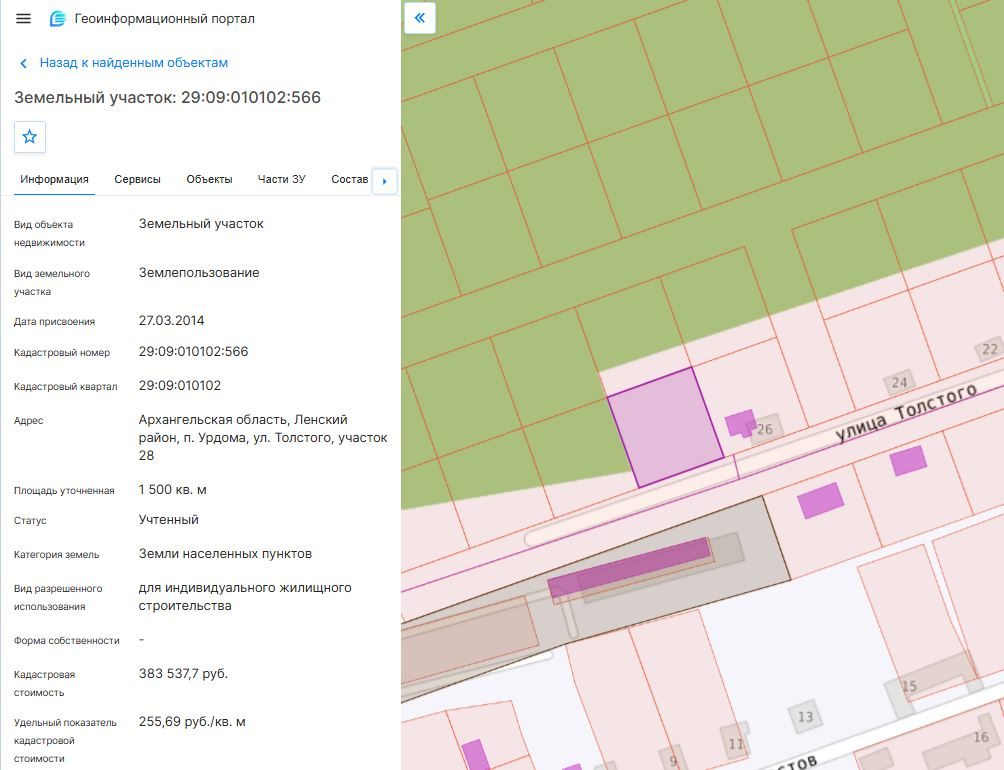Screen dimensions: 1004x770
Task: Click house number 16 on the map
Action: tap(981, 737)
